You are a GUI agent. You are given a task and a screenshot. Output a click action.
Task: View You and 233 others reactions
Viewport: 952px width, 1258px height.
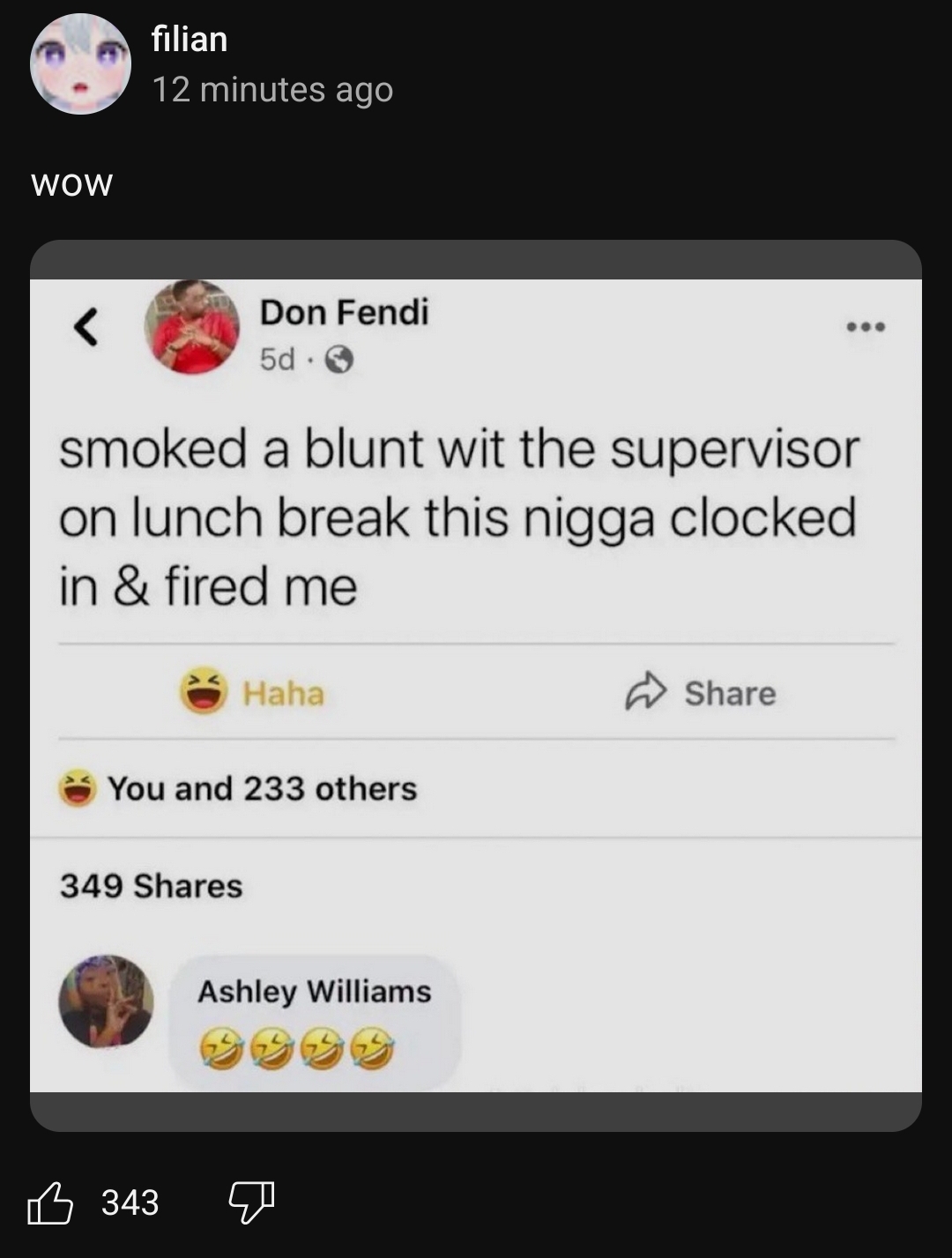[x=238, y=788]
